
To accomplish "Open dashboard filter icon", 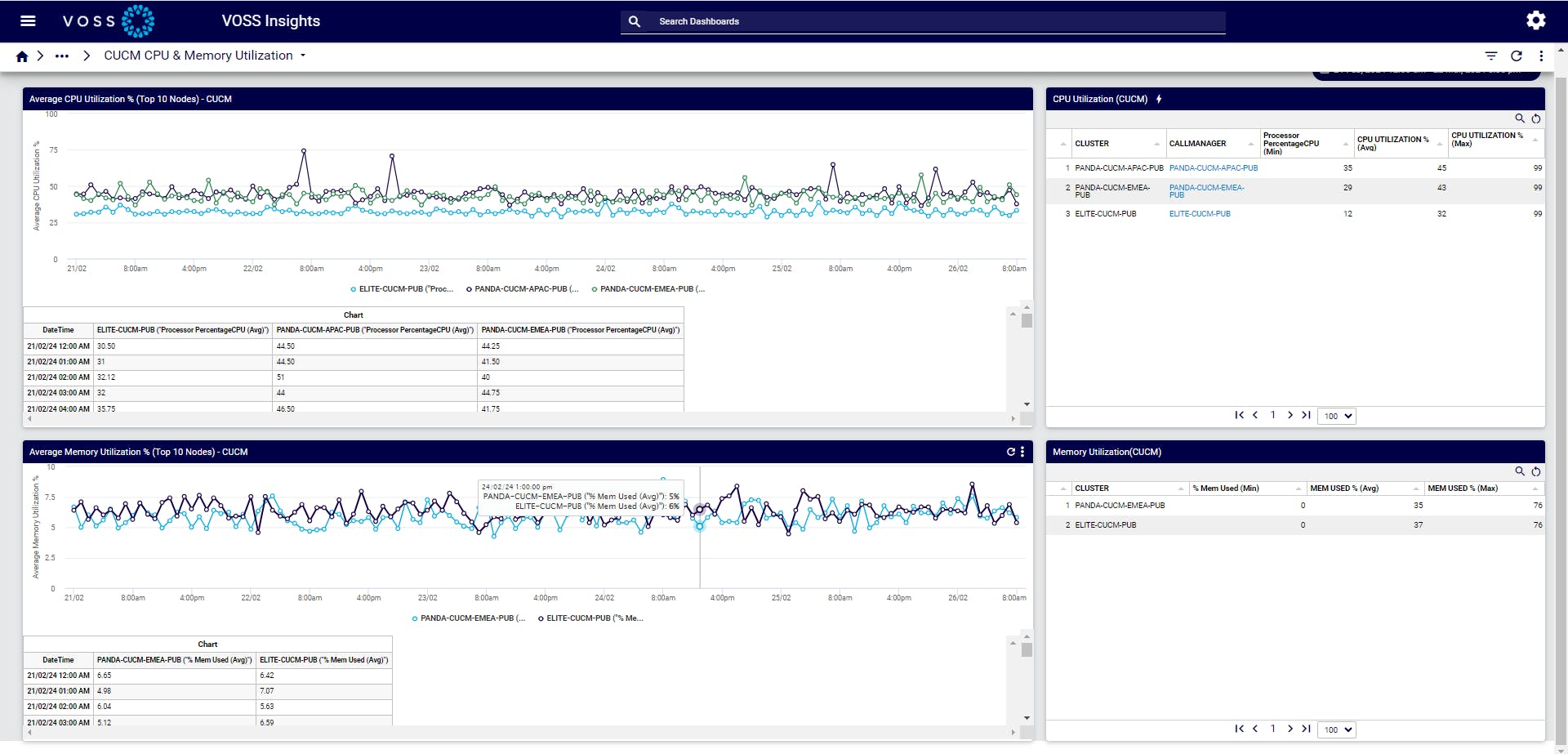I will tap(1491, 56).
